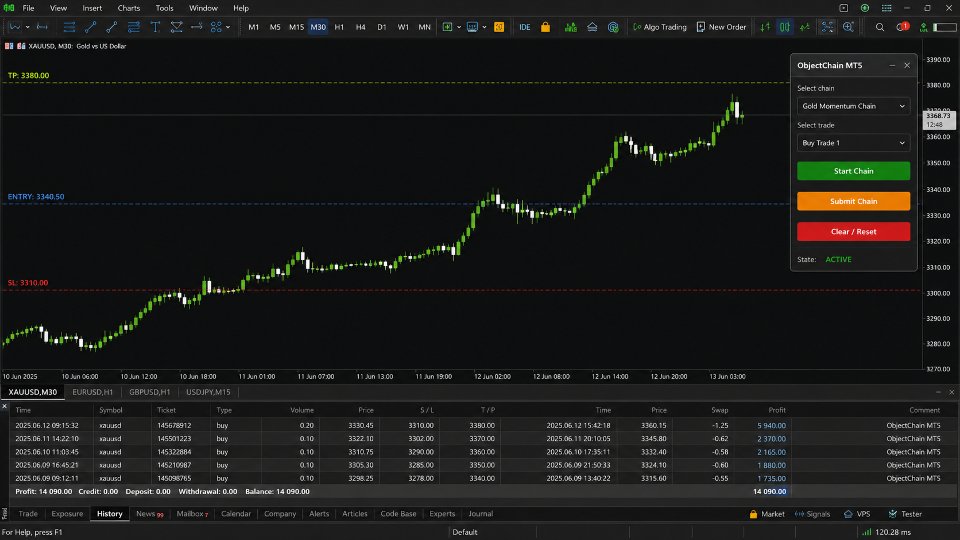Switch to the Trade tab

(x=28, y=514)
